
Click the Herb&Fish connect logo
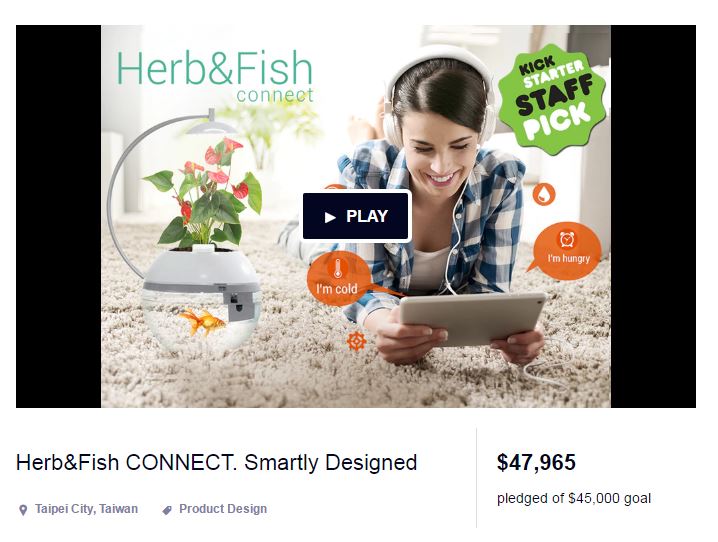click(x=215, y=76)
